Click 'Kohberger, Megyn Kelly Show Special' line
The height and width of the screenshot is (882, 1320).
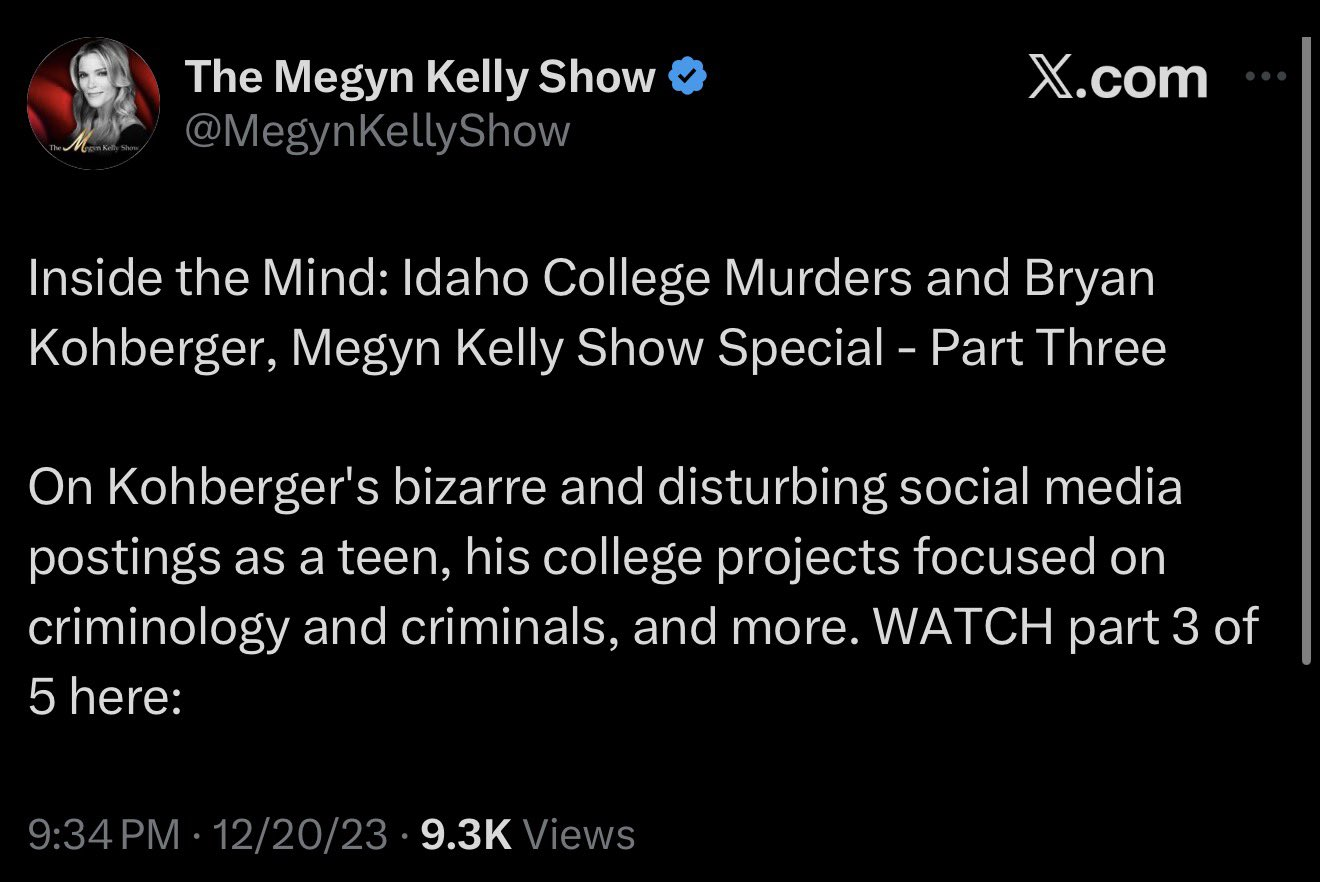tap(455, 348)
